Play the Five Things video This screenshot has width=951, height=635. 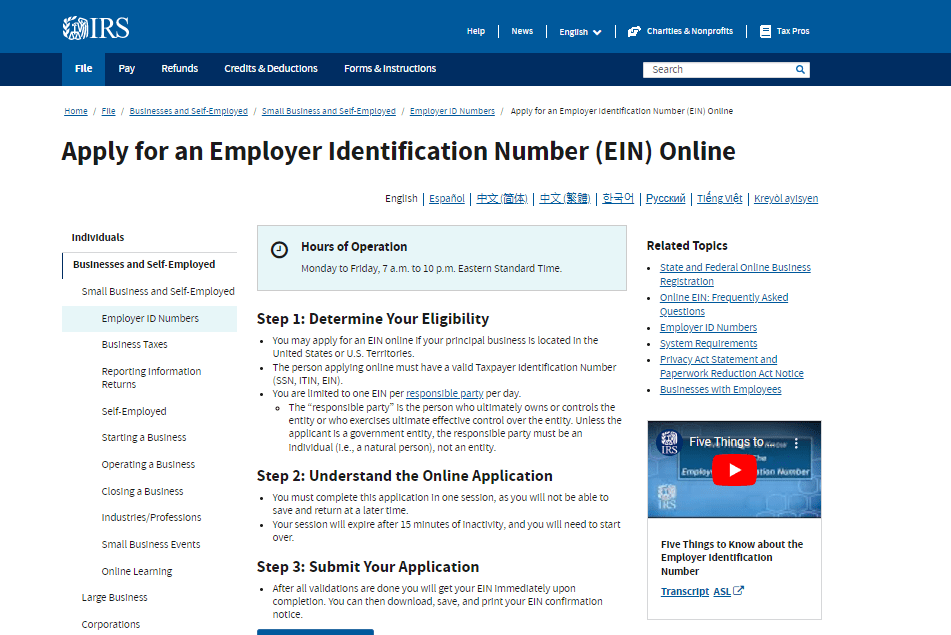[734, 470]
